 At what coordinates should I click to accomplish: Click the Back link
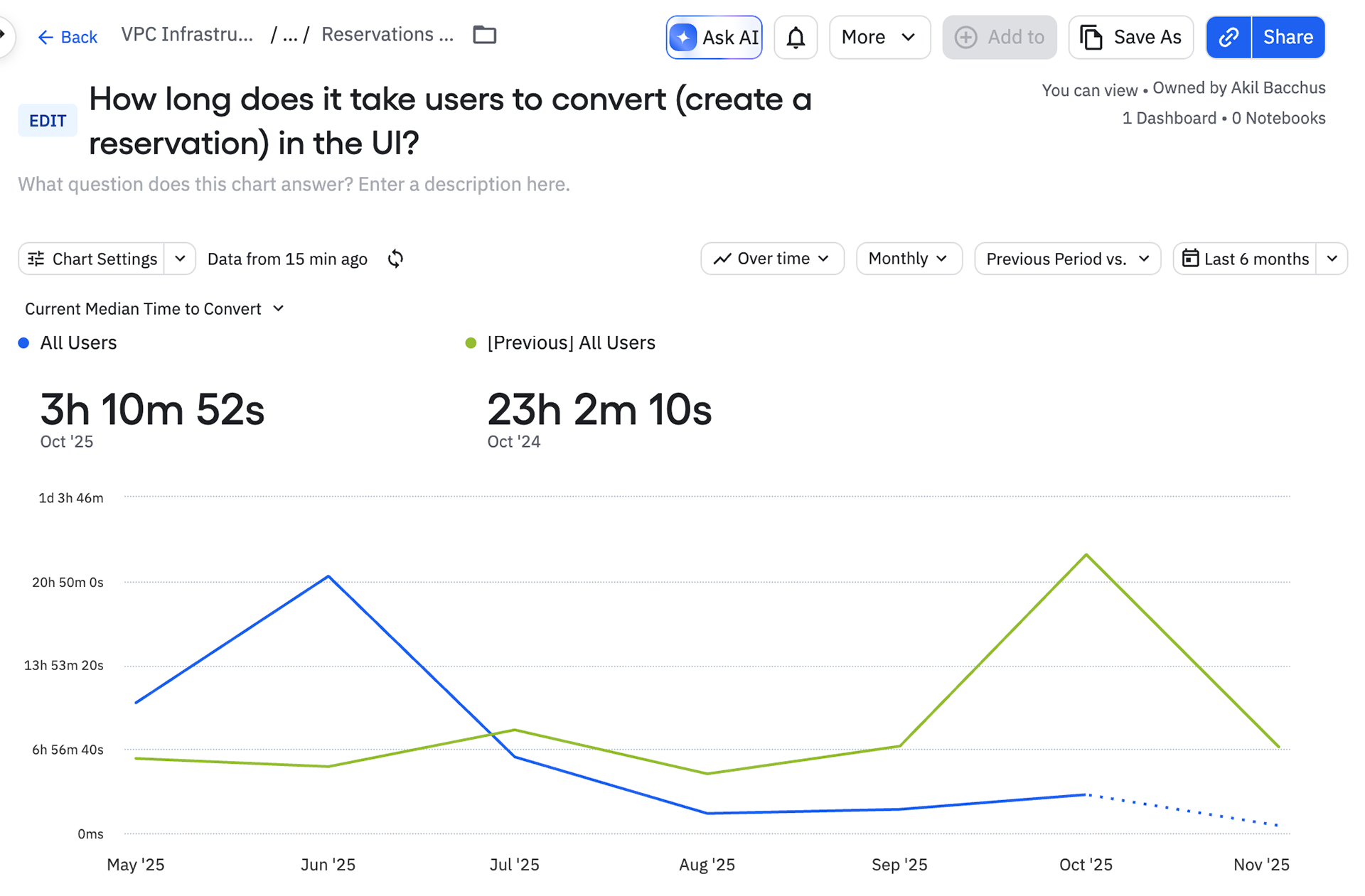68,37
